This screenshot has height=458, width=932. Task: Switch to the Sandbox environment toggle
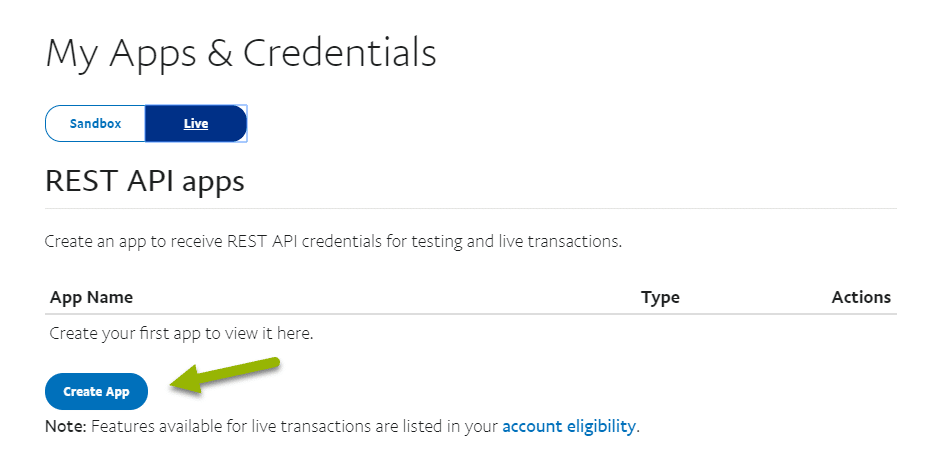click(x=95, y=124)
